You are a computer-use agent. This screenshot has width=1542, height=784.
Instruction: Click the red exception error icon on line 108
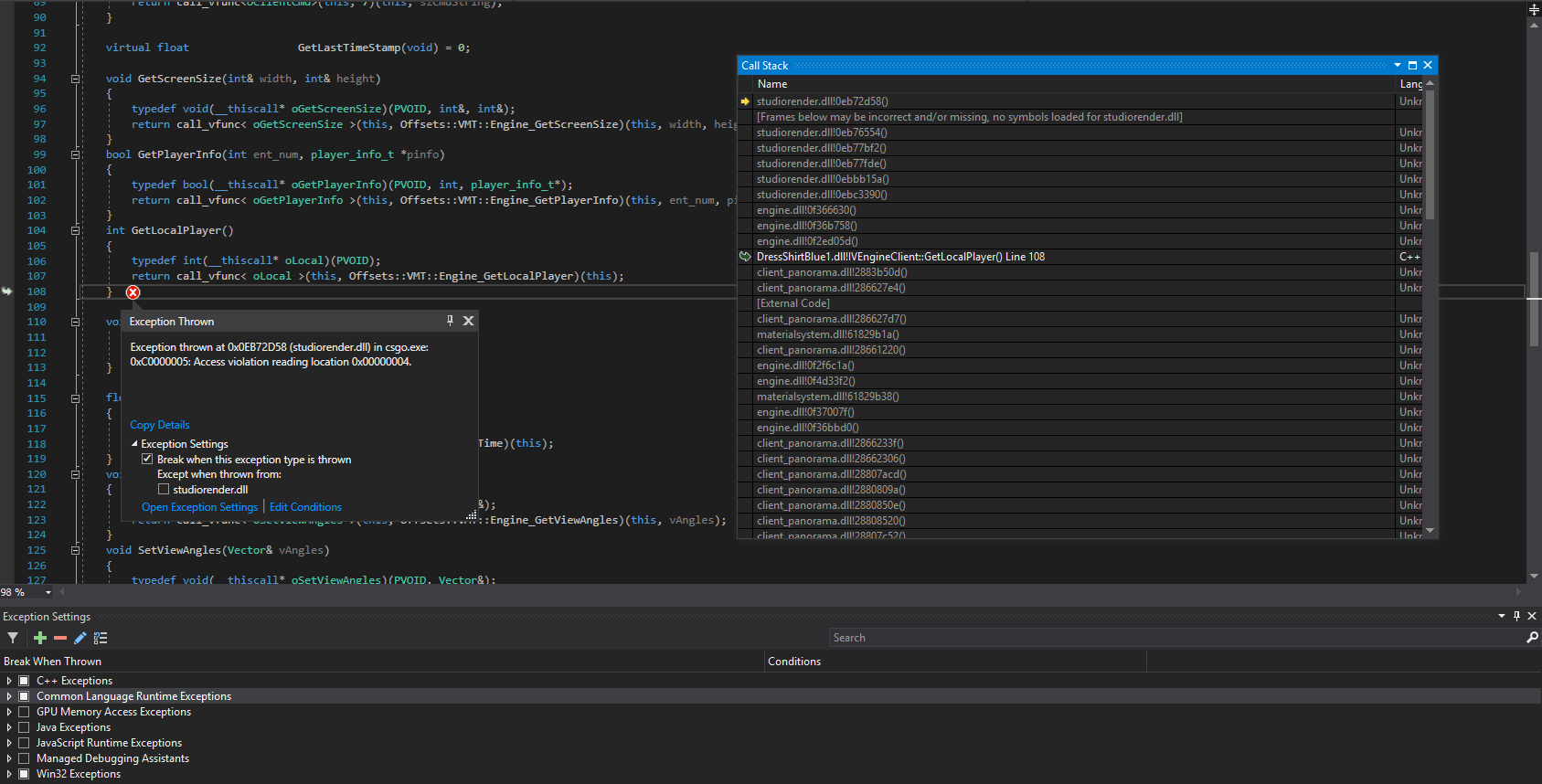[x=133, y=292]
